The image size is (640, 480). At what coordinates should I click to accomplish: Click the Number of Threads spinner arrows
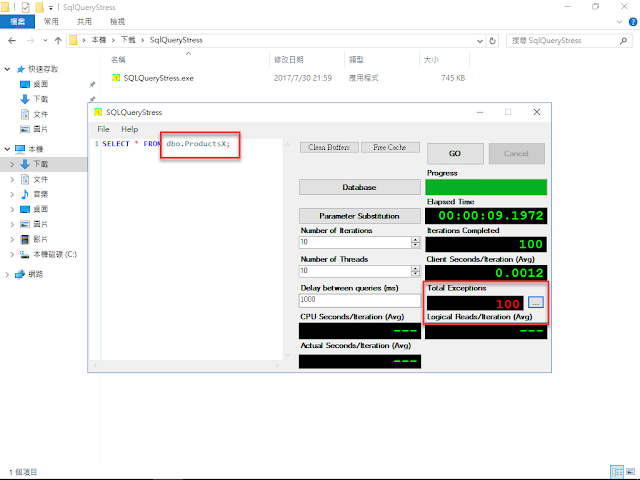coord(416,271)
